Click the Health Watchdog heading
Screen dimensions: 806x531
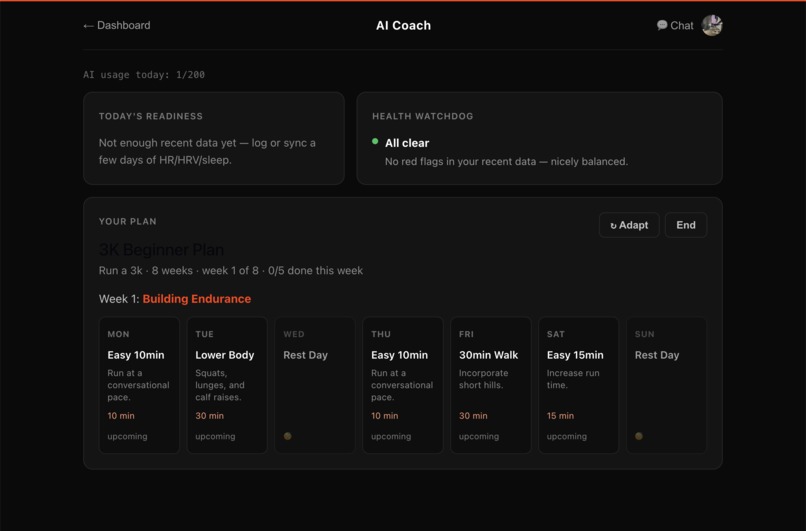click(x=423, y=116)
